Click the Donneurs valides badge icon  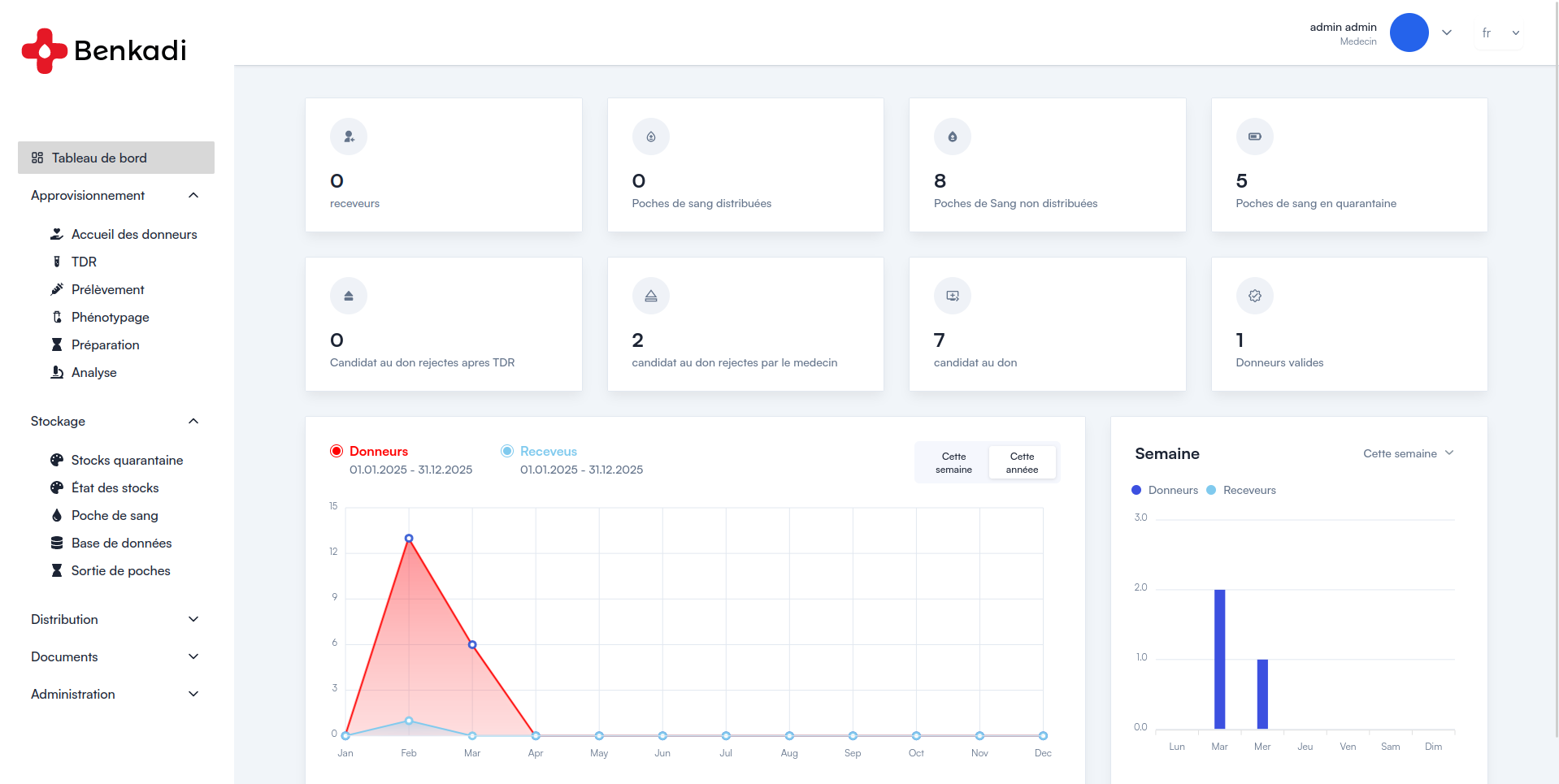click(1254, 296)
